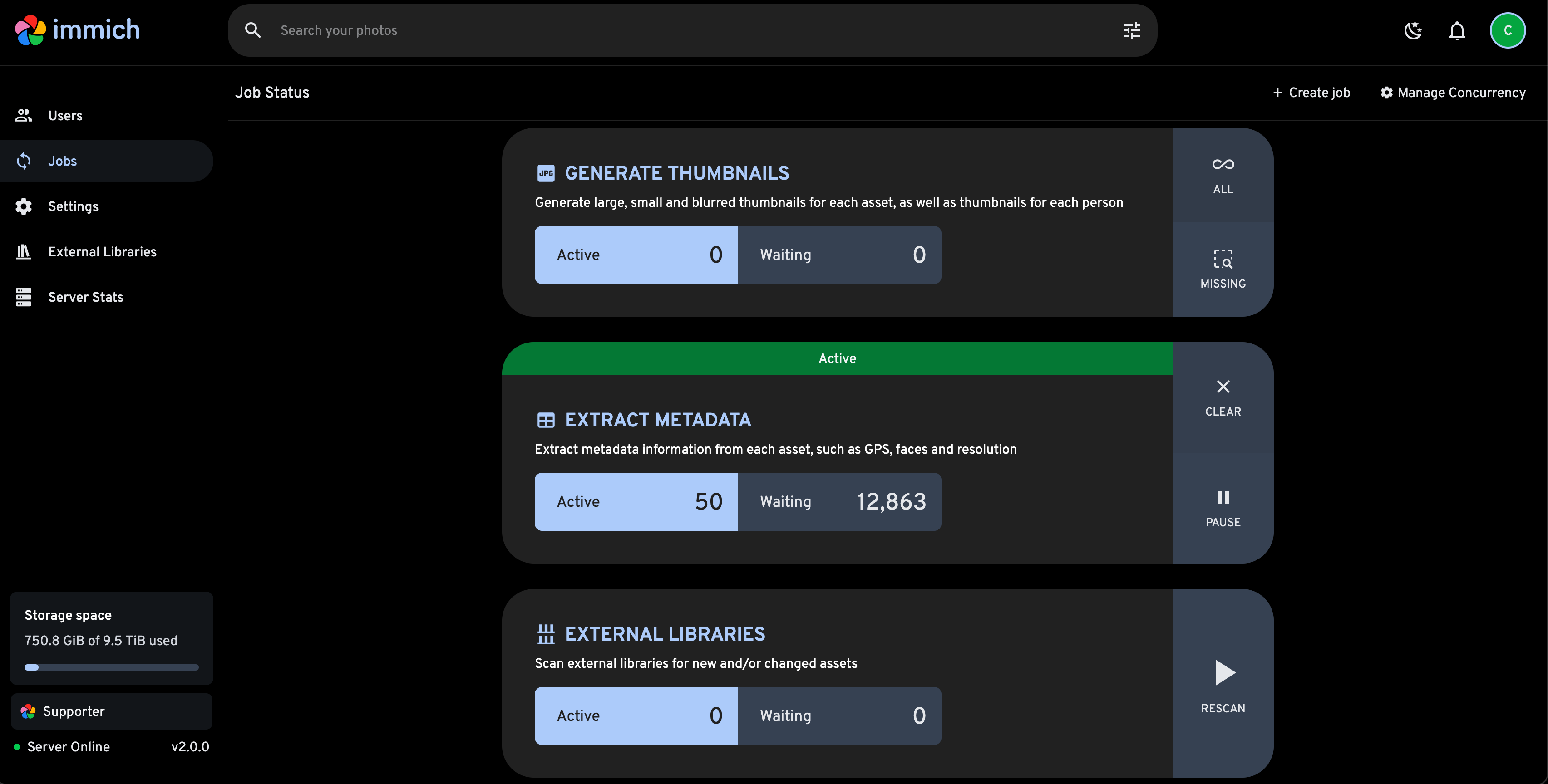Open the Server Stats page
This screenshot has width=1548, height=784.
pyautogui.click(x=85, y=297)
